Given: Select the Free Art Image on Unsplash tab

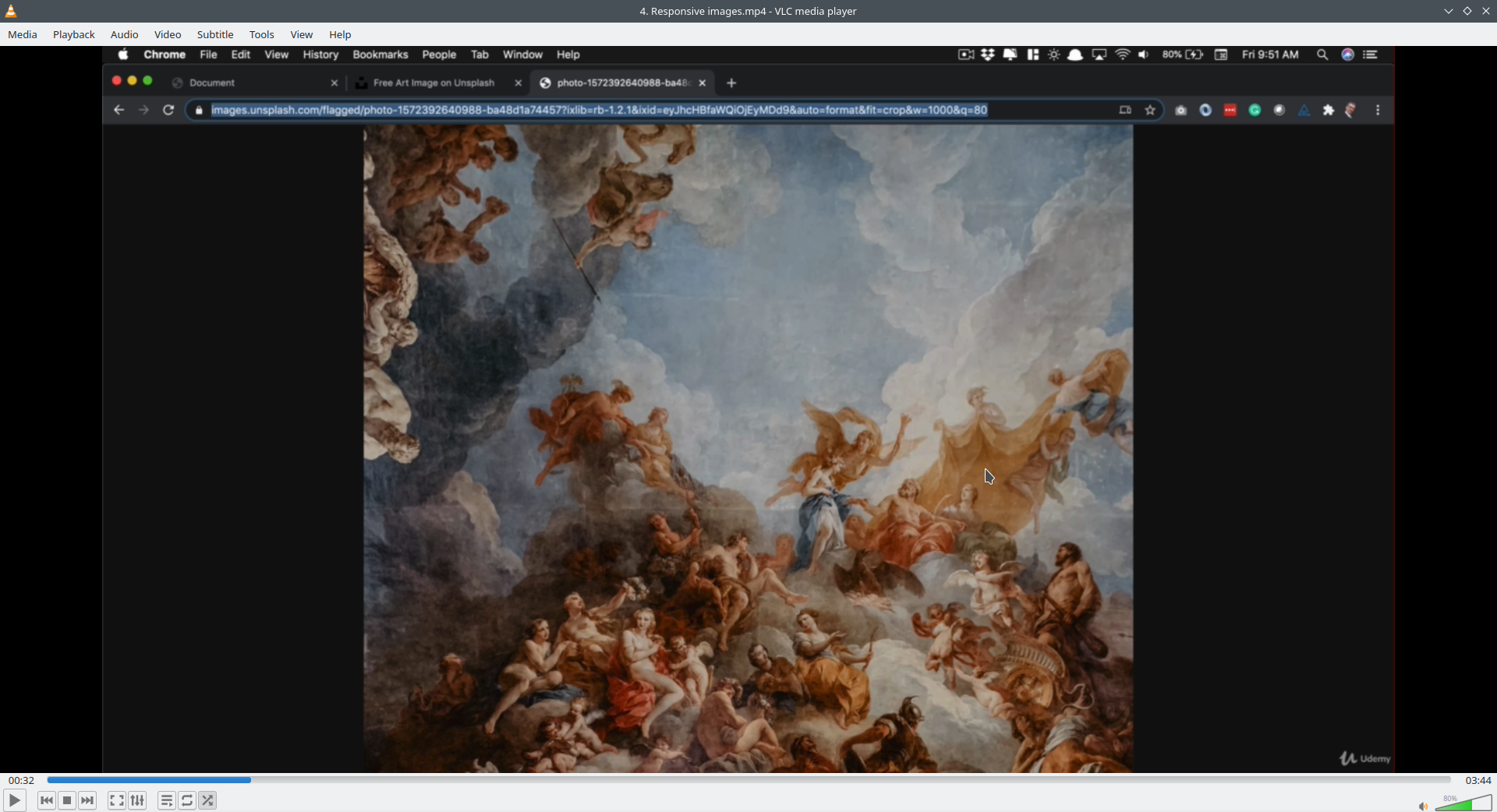Looking at the screenshot, I should point(438,83).
